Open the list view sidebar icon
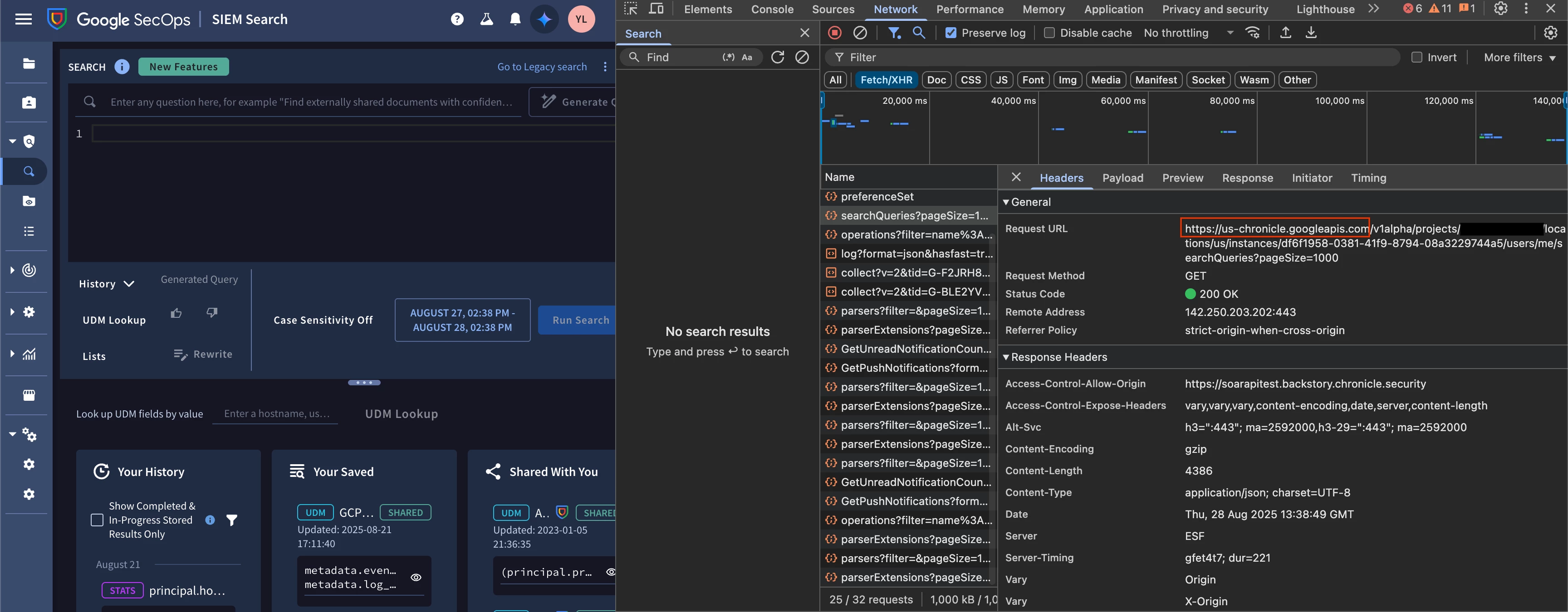 coord(29,231)
